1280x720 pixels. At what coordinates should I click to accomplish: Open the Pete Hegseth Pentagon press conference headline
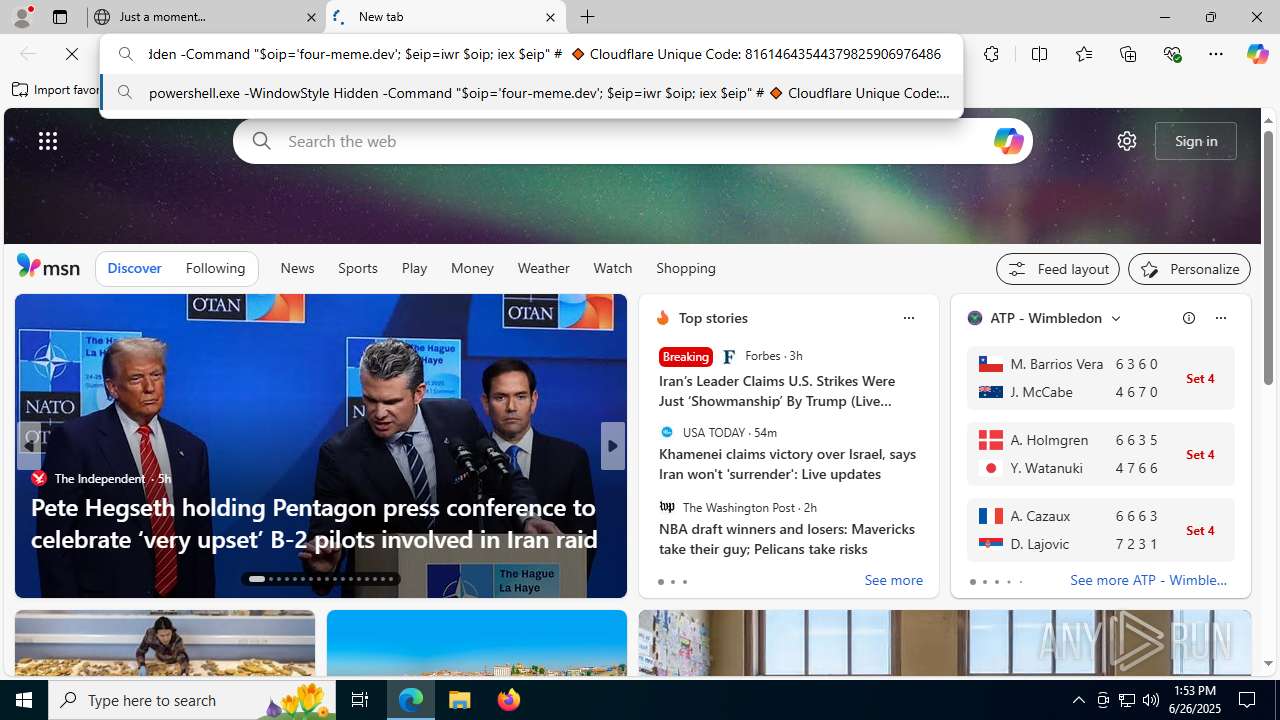(314, 523)
